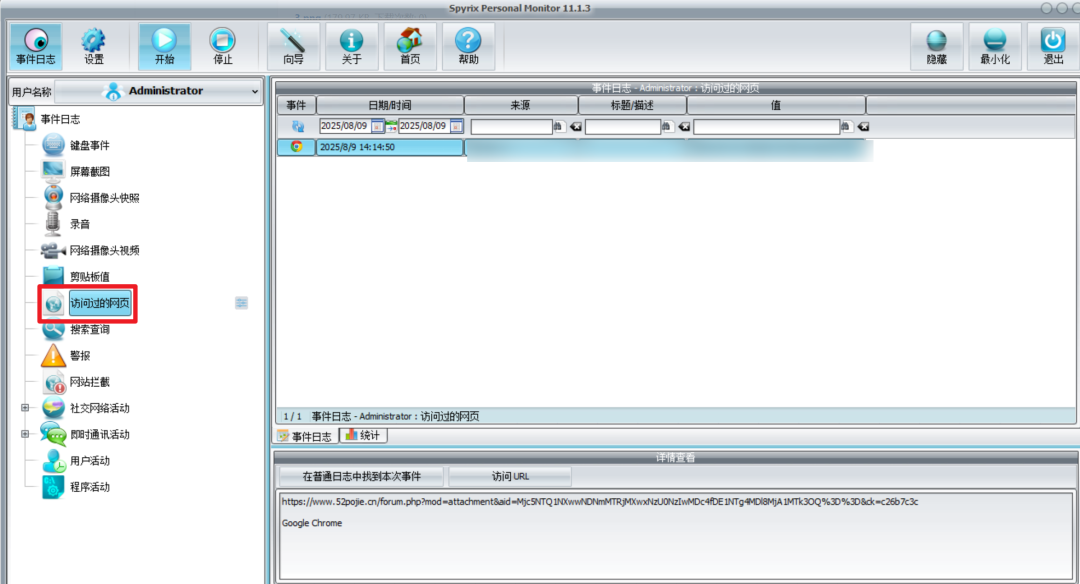This screenshot has width=1080, height=584.
Task: Sort by the 来源 column header
Action: [x=521, y=105]
